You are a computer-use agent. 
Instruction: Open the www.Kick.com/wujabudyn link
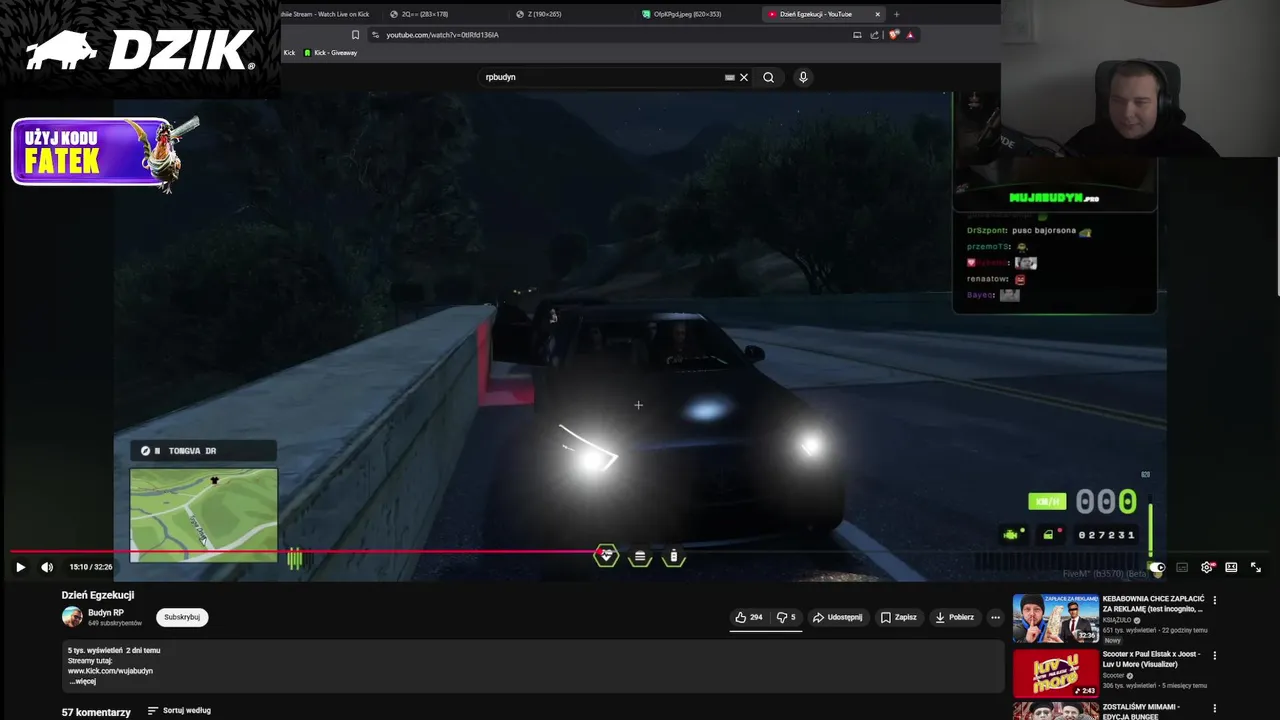[x=110, y=671]
